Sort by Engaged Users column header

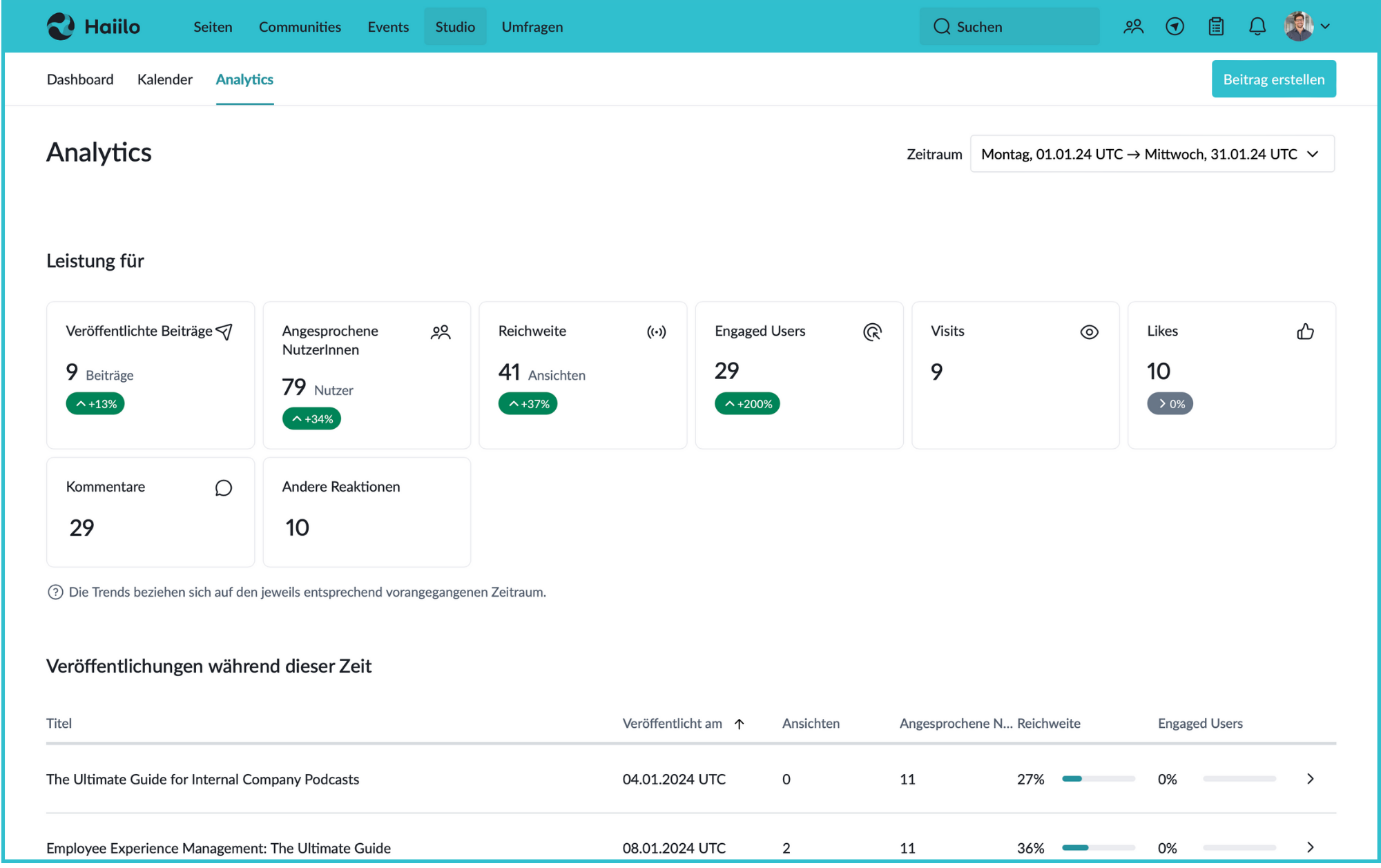1200,723
